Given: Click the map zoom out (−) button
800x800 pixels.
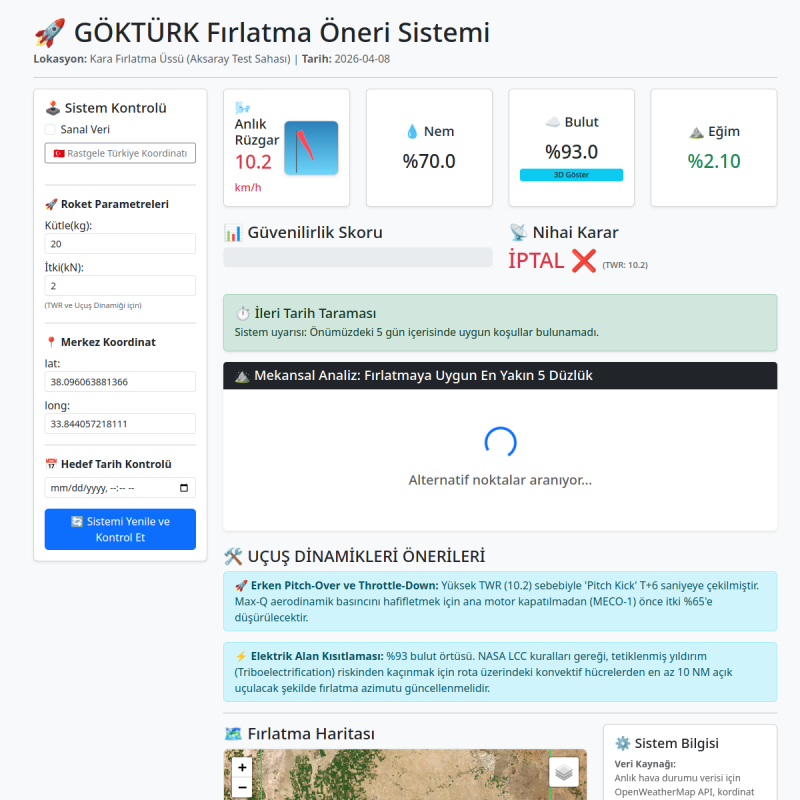Looking at the screenshot, I should (242, 789).
